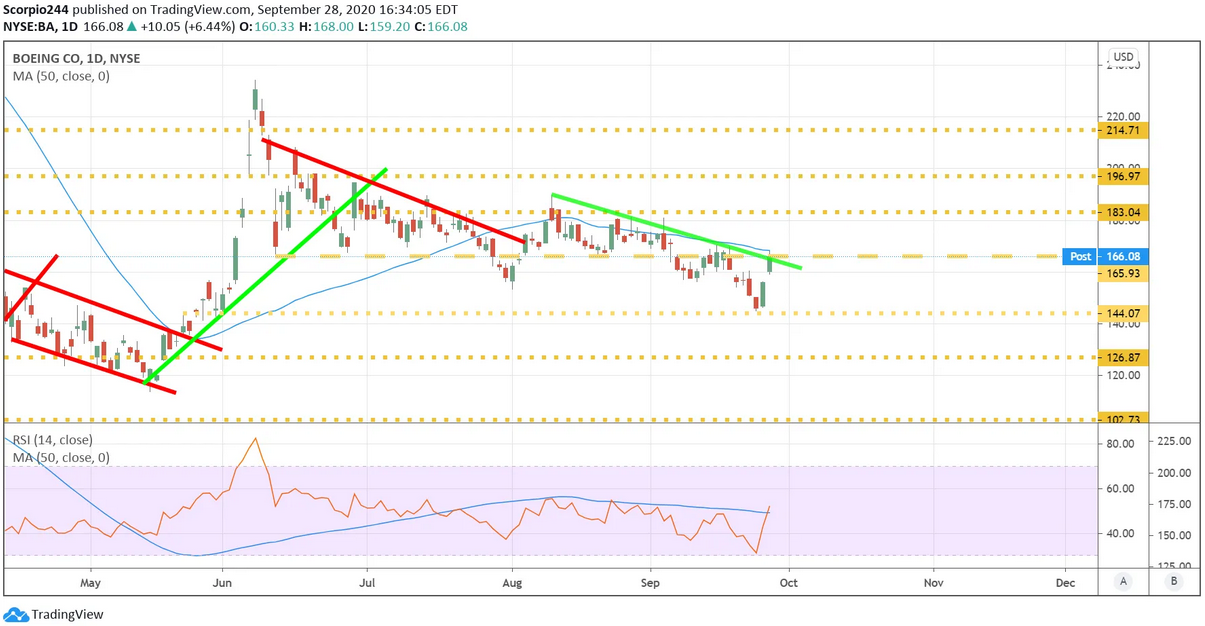
Task: Click the Jun label on the time axis
Action: point(222,581)
